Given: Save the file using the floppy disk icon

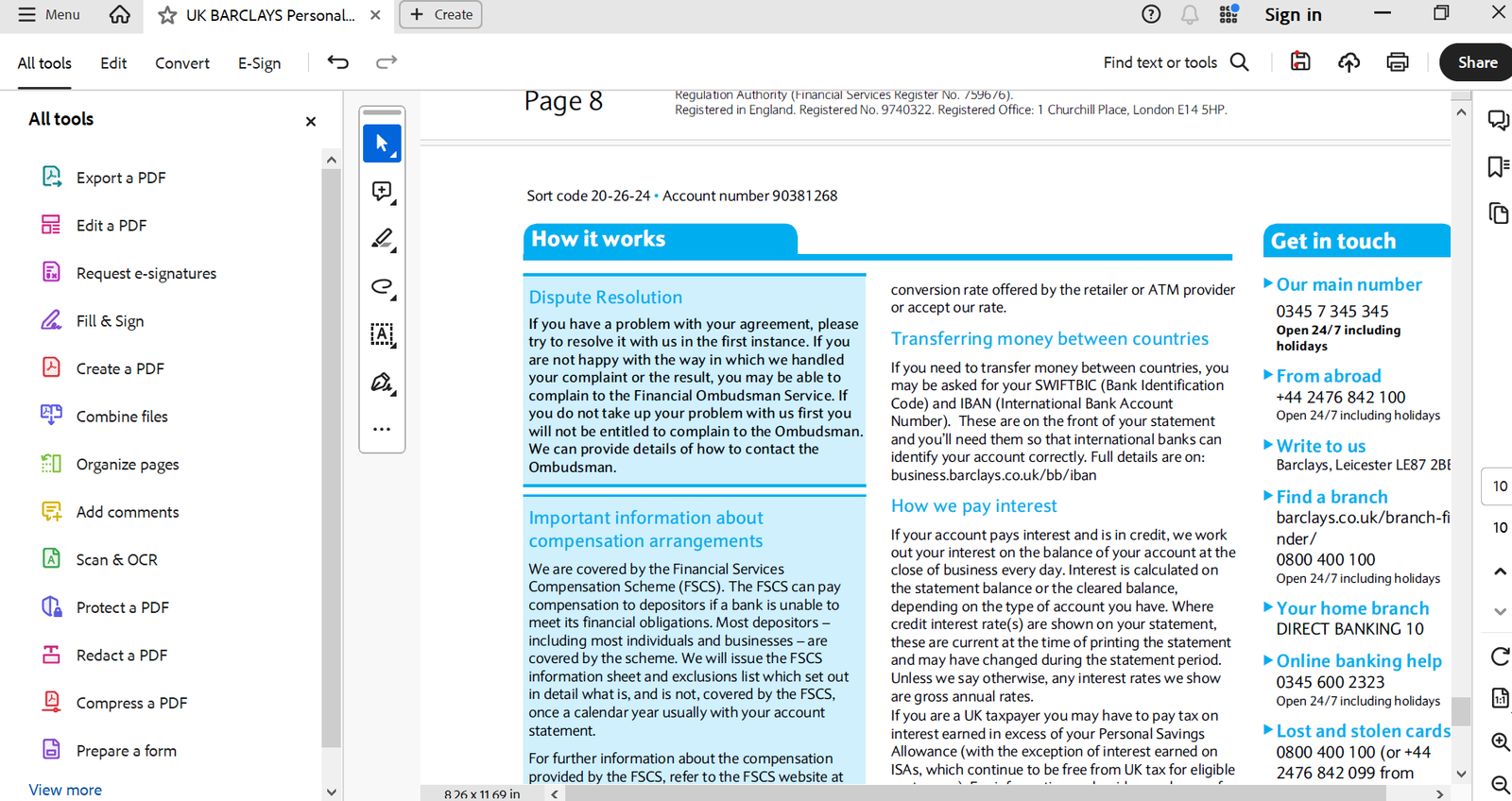Looking at the screenshot, I should 1300,62.
